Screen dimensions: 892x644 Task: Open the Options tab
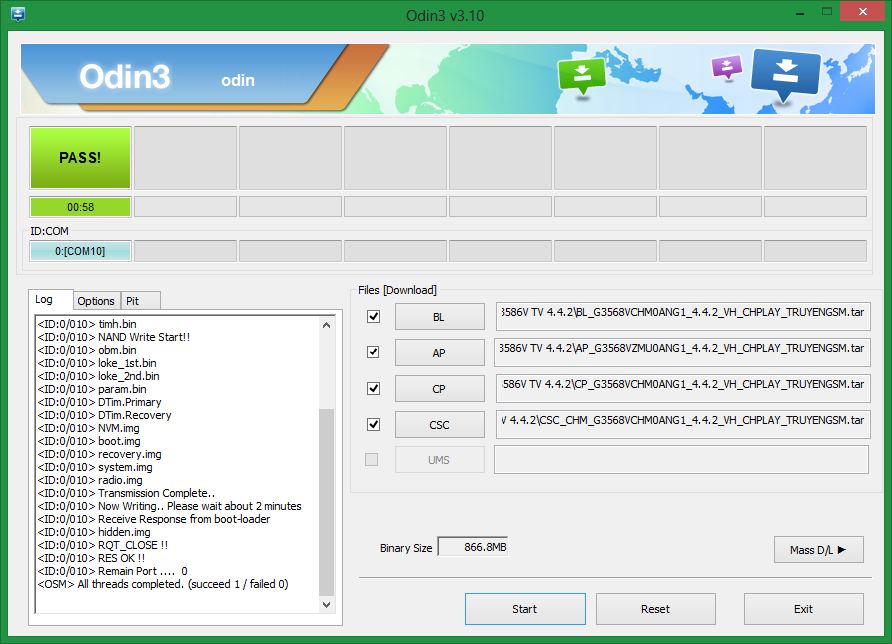tap(96, 301)
